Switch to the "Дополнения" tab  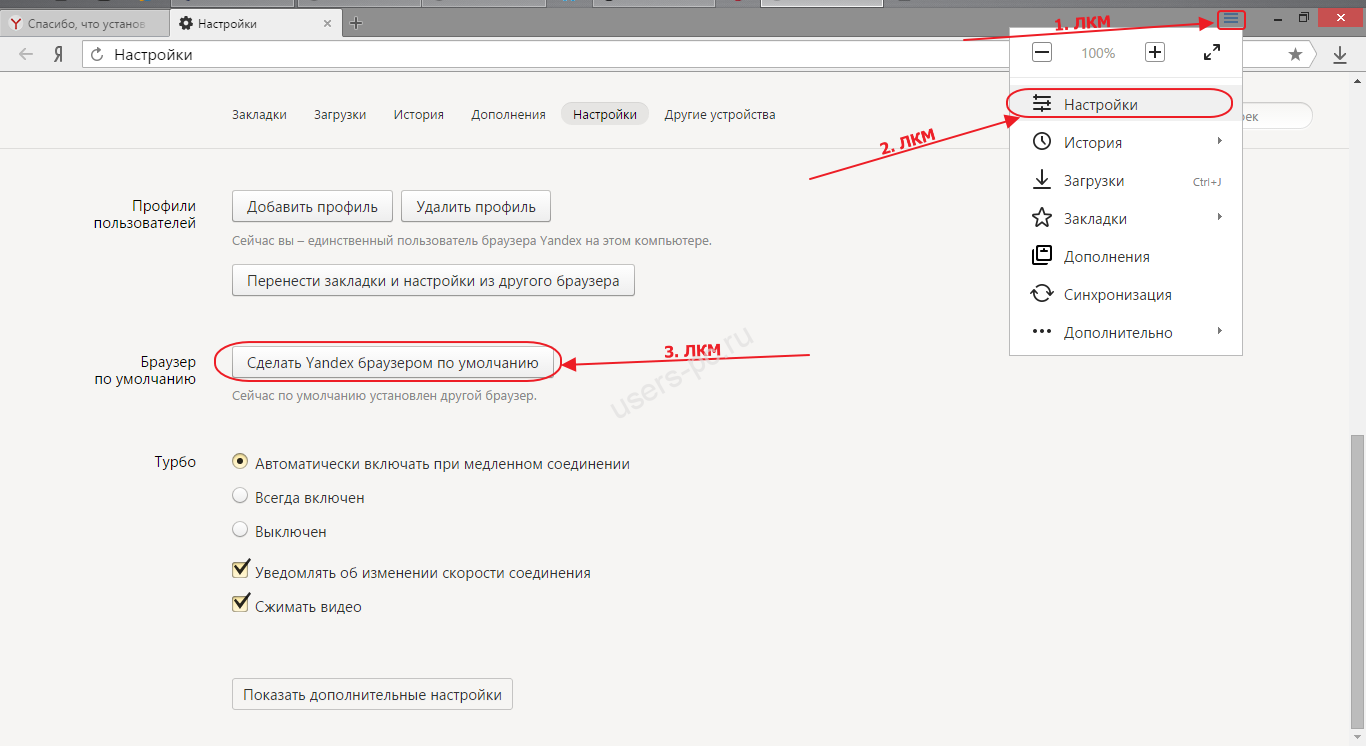pos(508,115)
